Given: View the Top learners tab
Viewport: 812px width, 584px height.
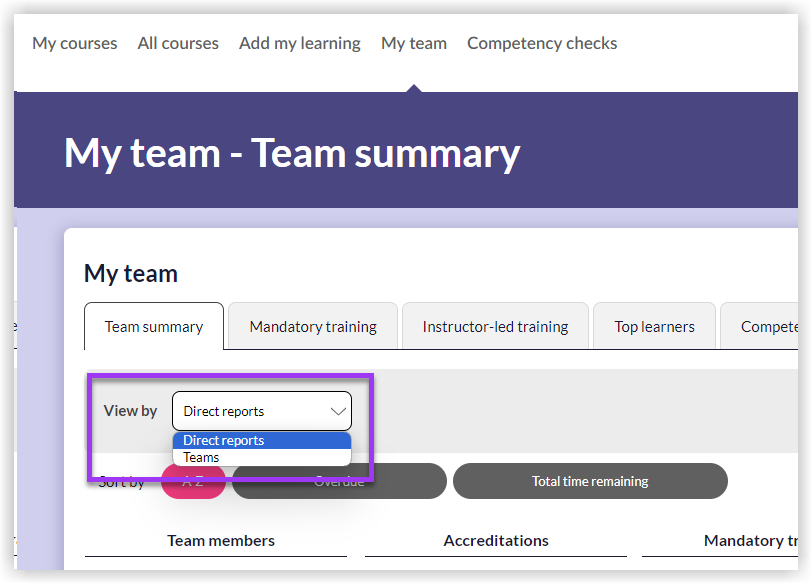Looking at the screenshot, I should click(x=654, y=326).
